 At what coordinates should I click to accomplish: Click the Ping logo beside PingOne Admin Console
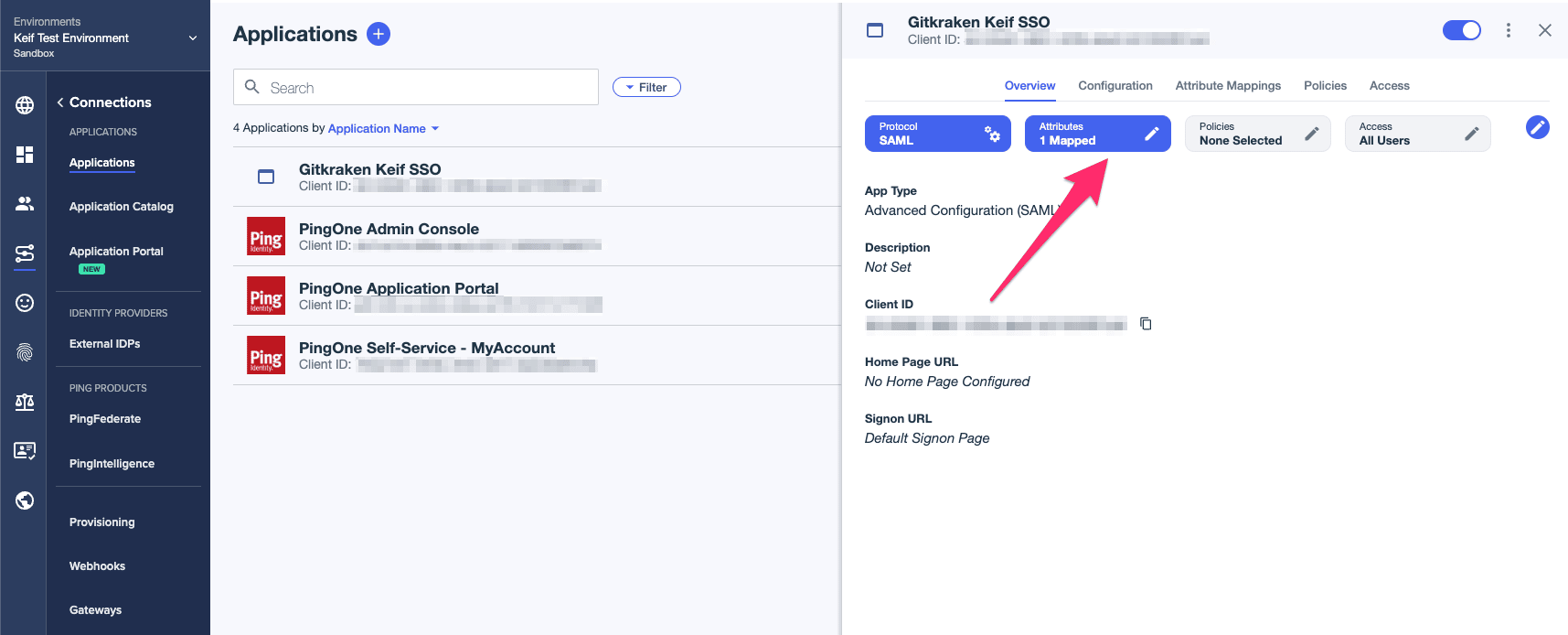click(266, 236)
